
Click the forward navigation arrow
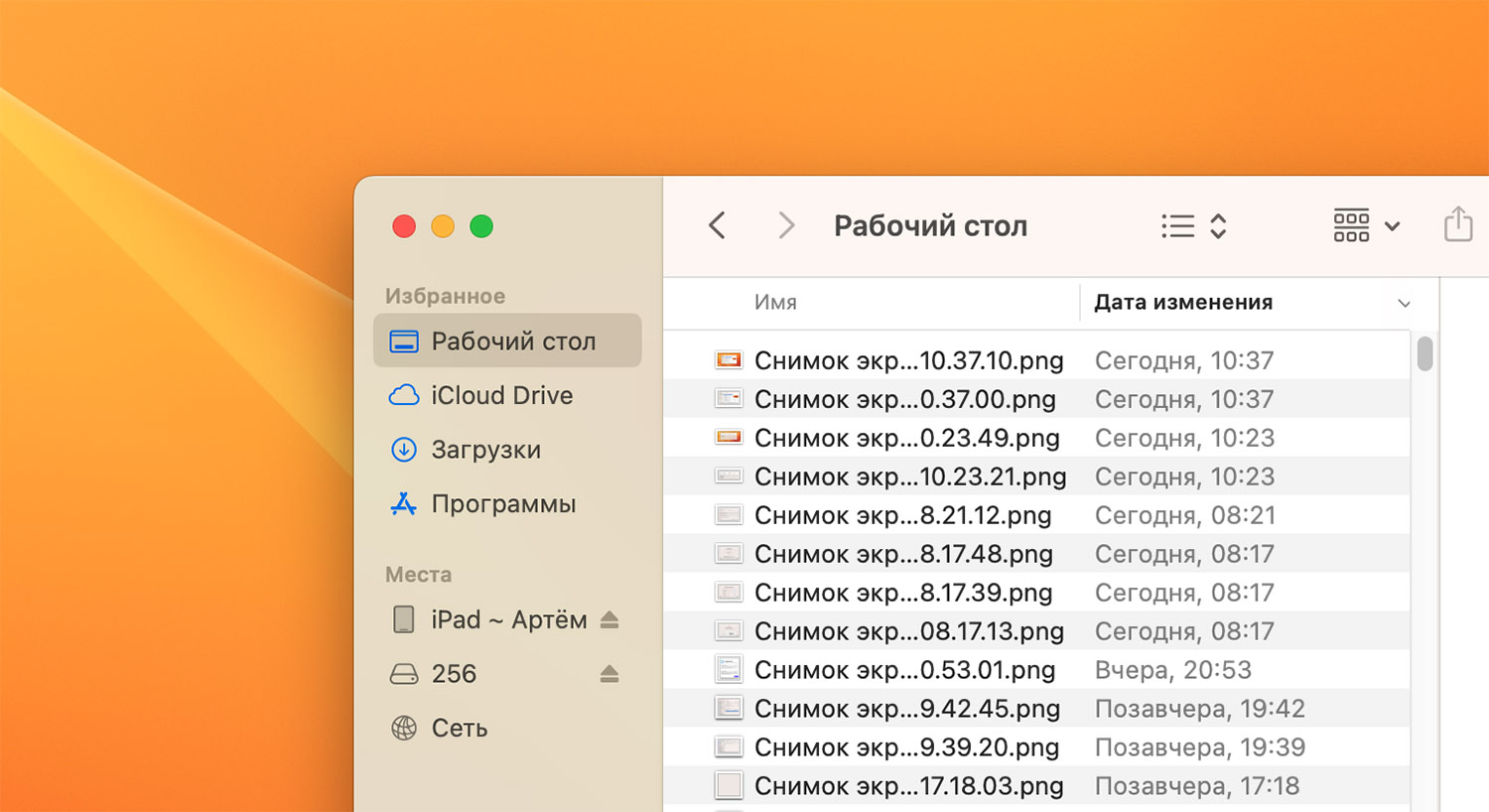click(x=786, y=226)
